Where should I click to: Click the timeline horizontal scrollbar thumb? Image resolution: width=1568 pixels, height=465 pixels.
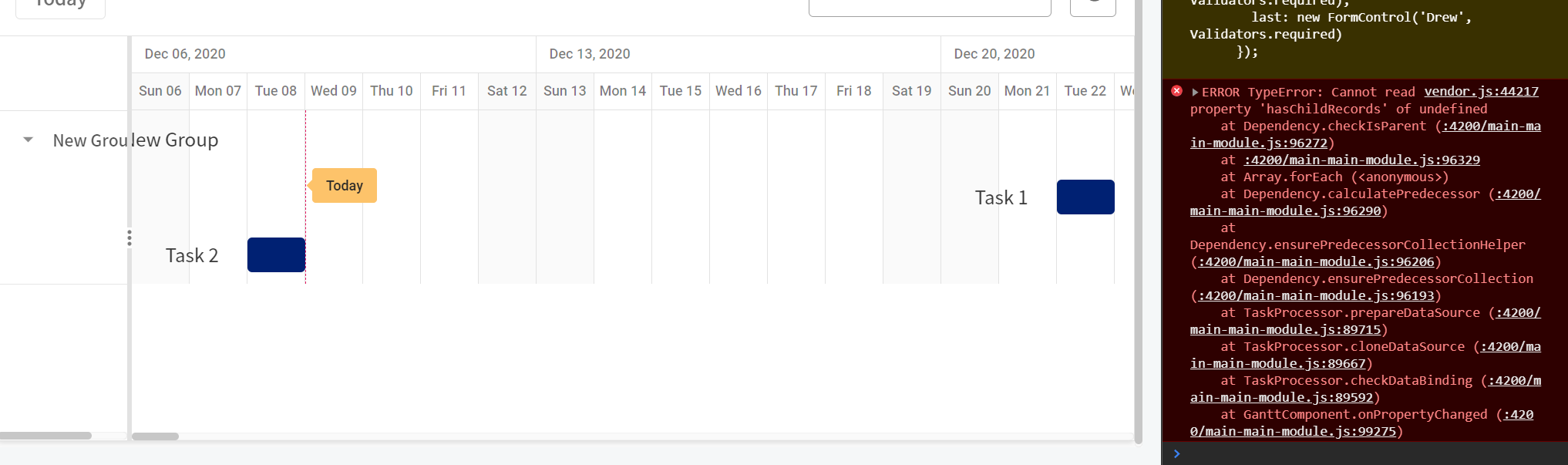coord(155,436)
